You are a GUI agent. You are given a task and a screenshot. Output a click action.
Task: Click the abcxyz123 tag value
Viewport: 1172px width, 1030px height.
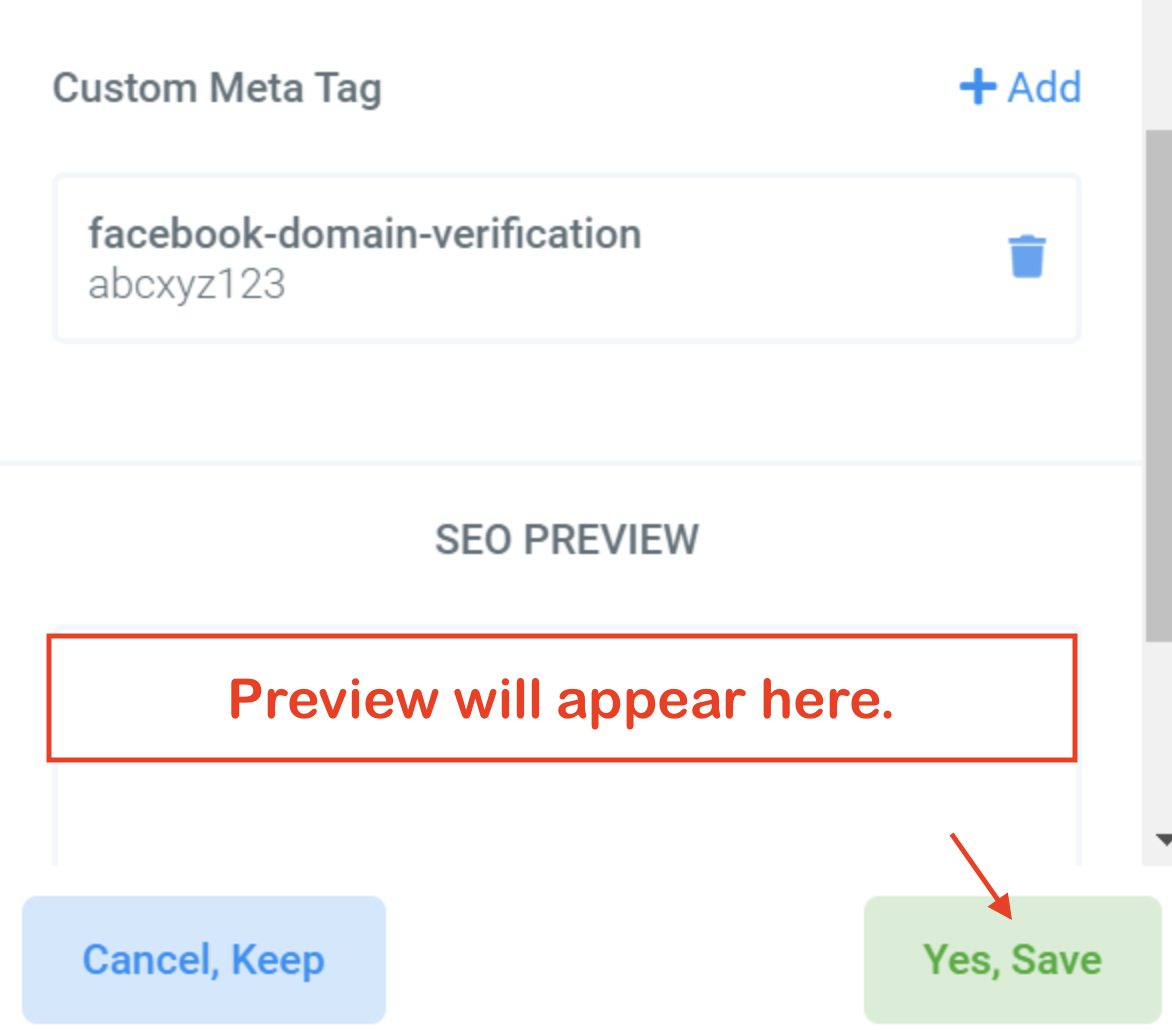pyautogui.click(x=187, y=285)
